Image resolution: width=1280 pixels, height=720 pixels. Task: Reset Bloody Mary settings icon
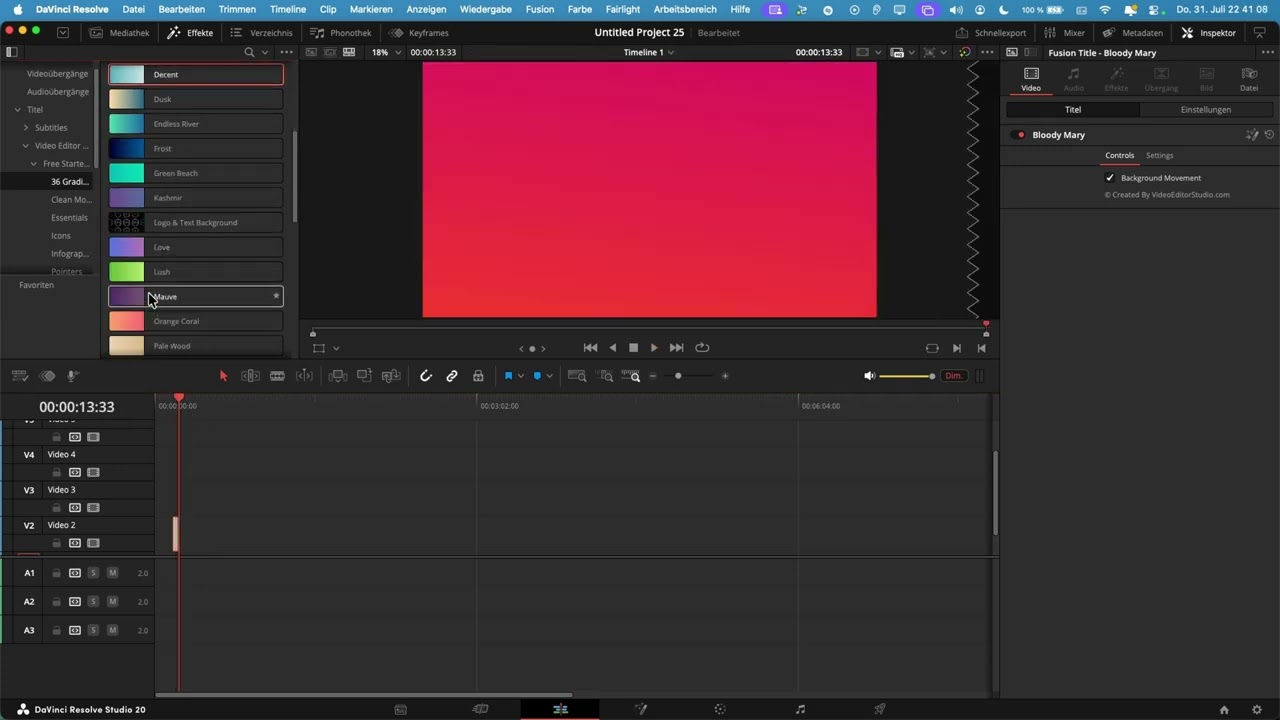pos(1269,135)
